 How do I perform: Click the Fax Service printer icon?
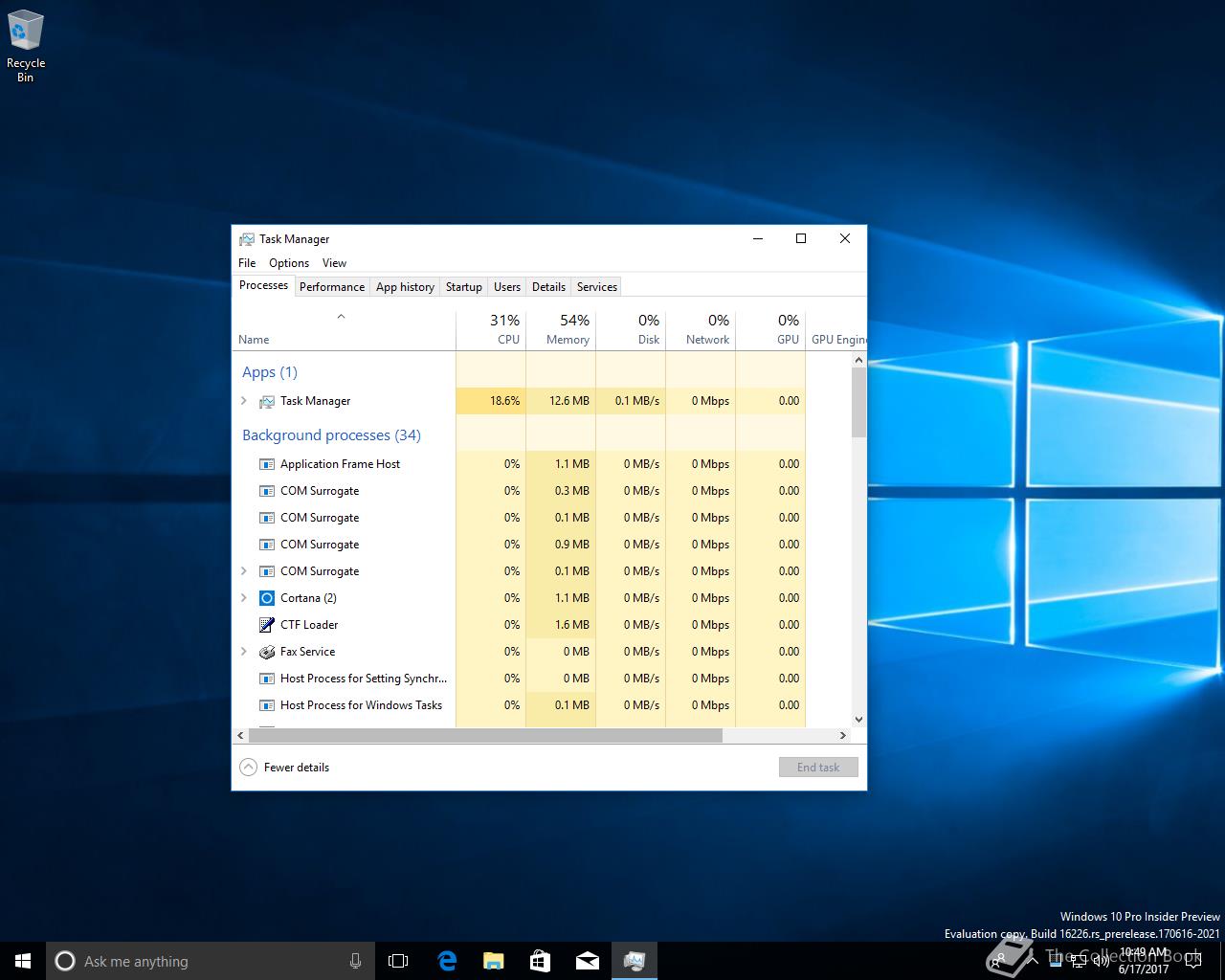click(x=267, y=652)
